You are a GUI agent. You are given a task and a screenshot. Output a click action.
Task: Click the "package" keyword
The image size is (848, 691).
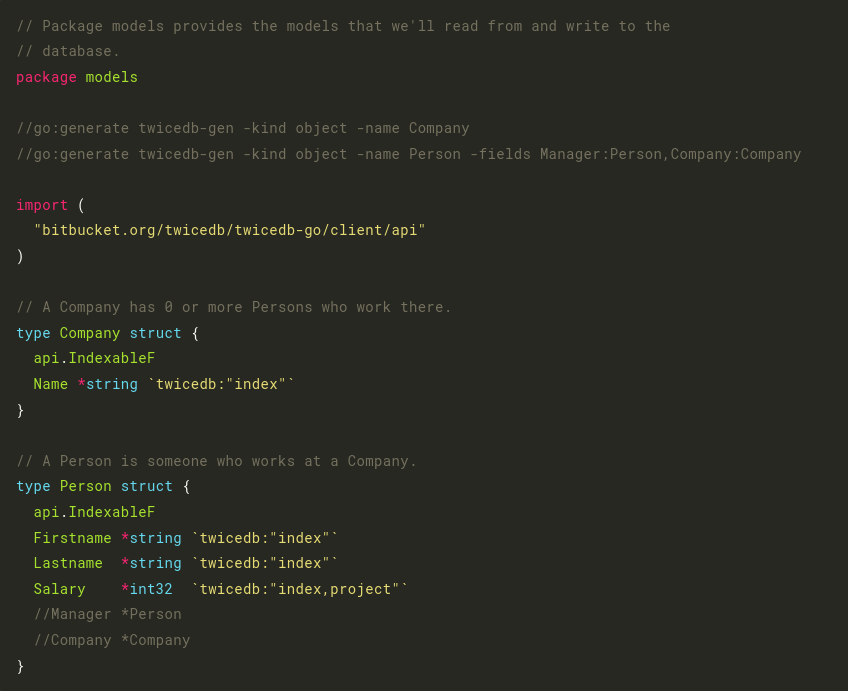click(x=46, y=77)
